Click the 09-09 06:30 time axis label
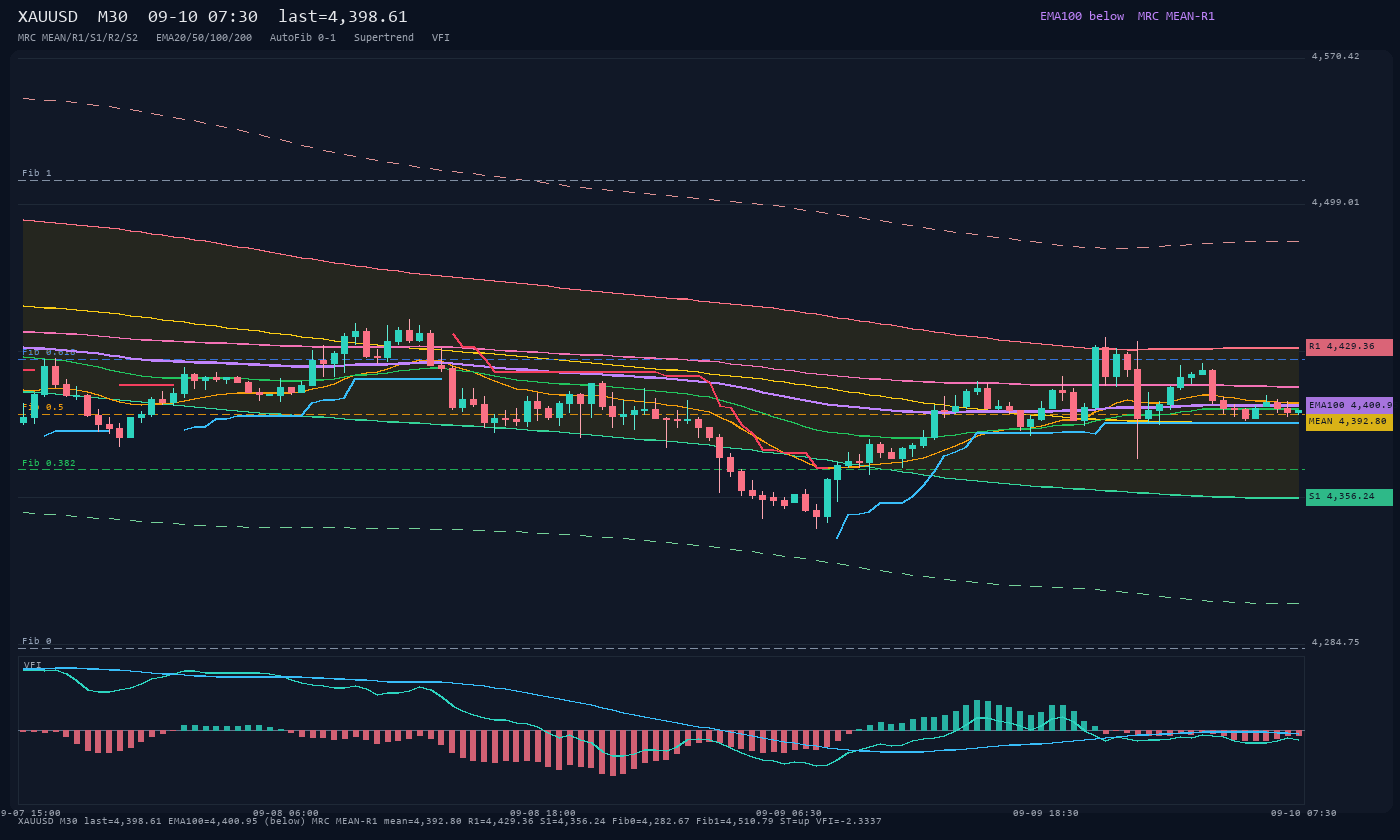This screenshot has width=1400, height=840. pos(789,813)
